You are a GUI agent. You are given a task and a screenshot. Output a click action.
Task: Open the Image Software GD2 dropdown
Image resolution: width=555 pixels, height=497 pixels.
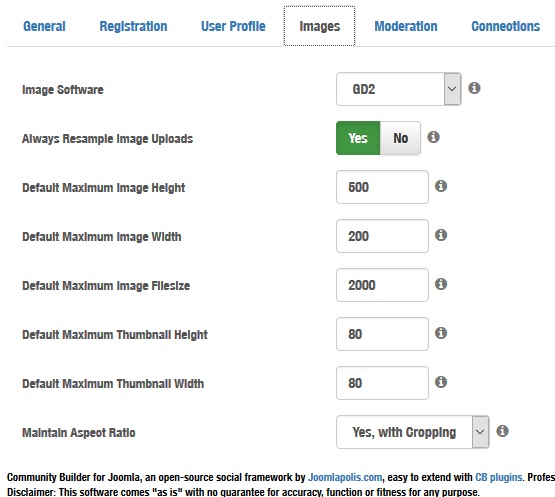(399, 89)
